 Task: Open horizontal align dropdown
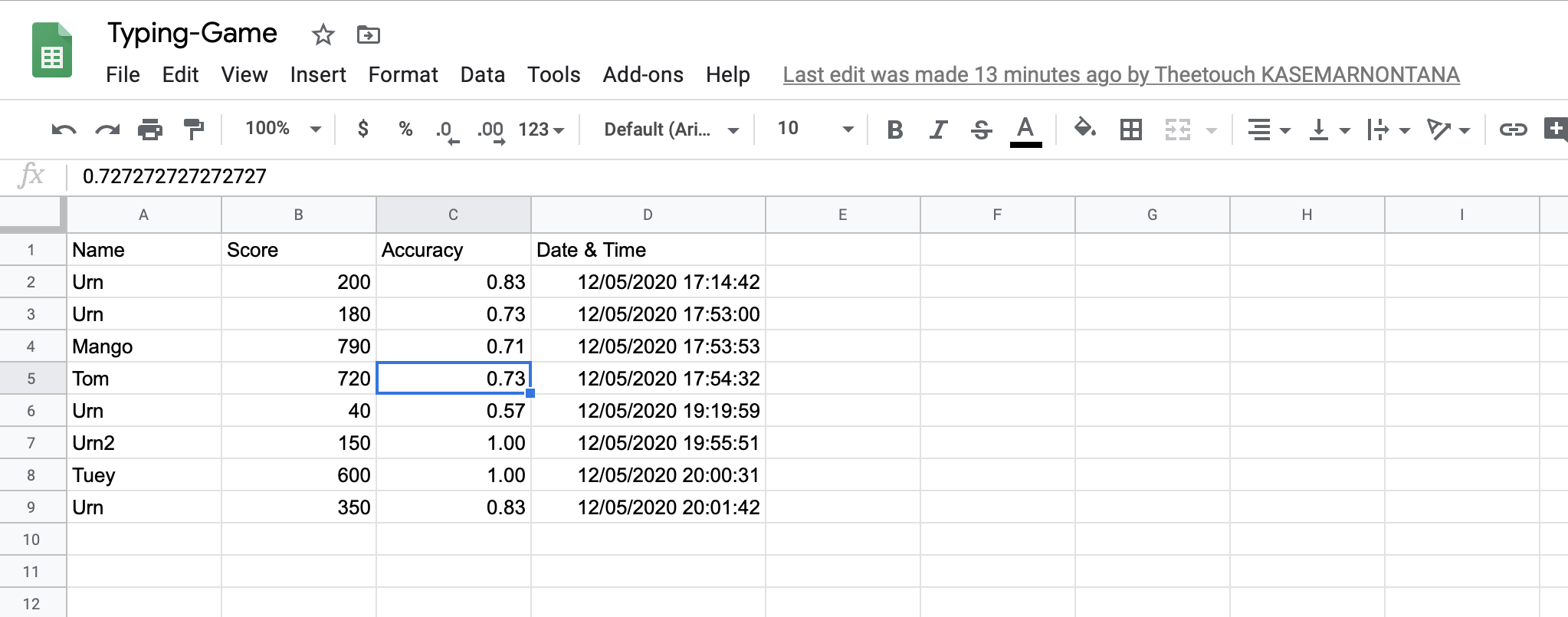point(1268,130)
